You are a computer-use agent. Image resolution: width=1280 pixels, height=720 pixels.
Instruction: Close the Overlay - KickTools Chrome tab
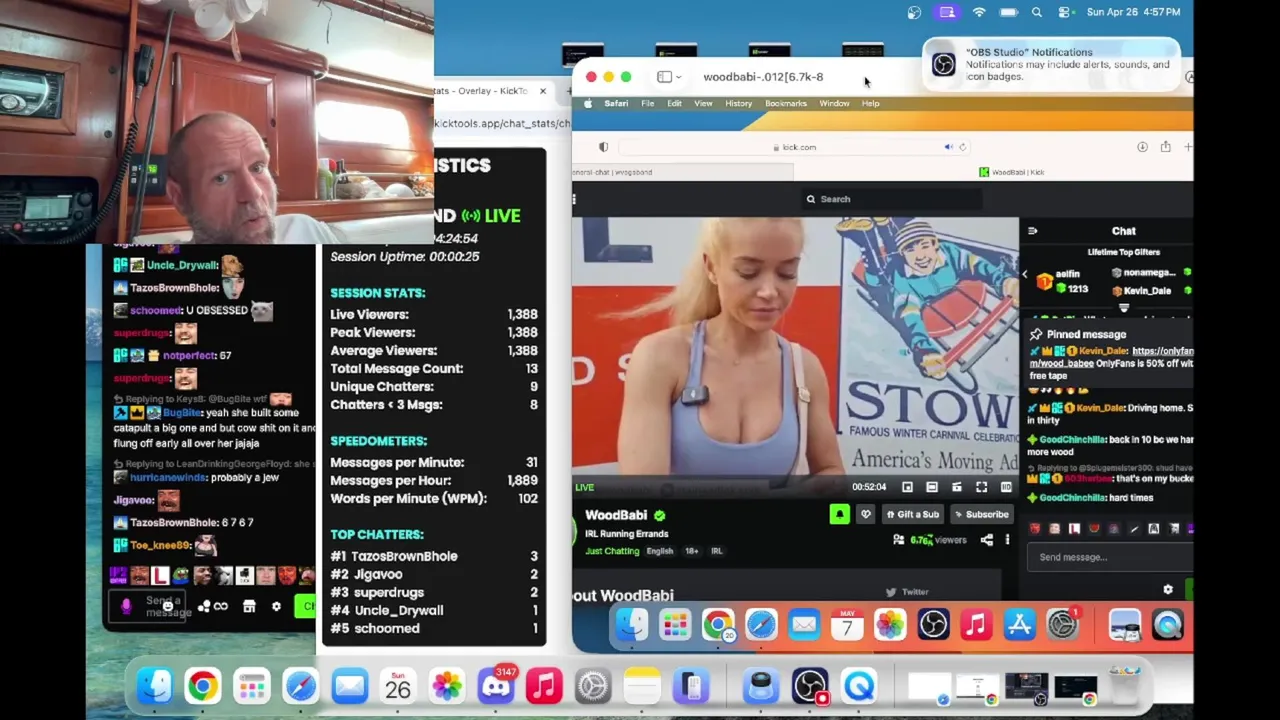pos(543,91)
